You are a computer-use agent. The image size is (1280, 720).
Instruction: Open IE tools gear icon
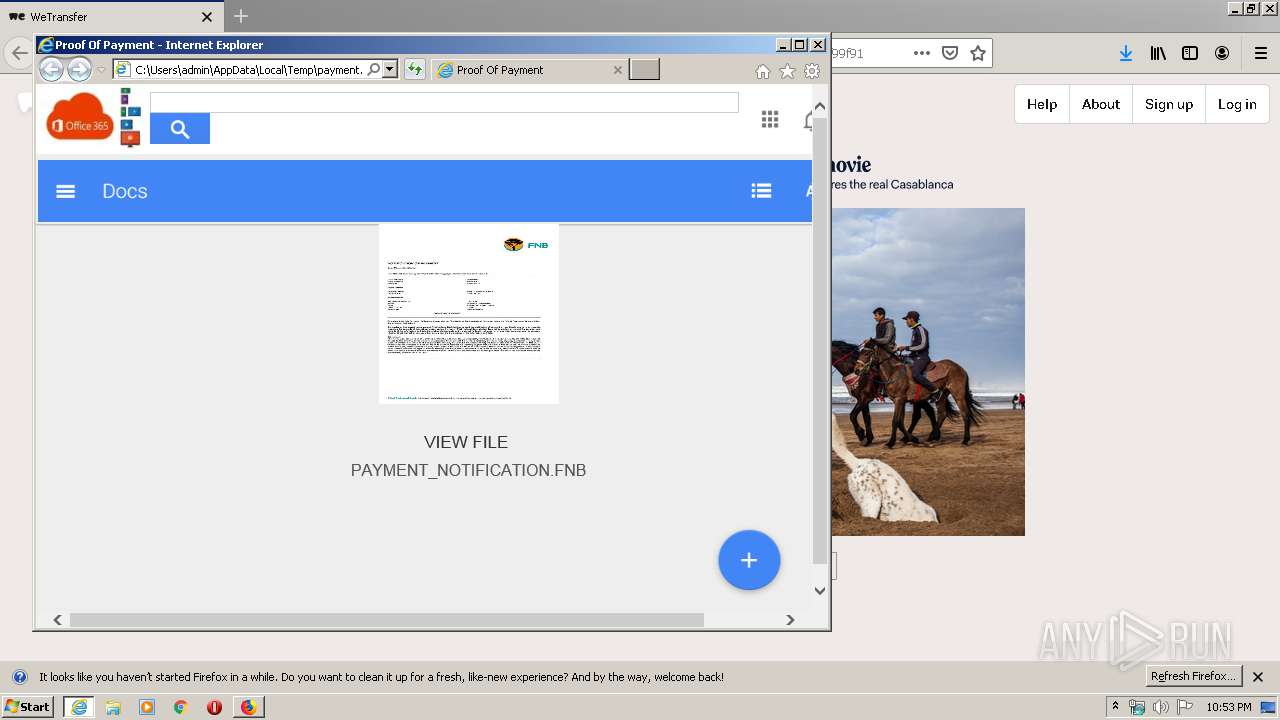(812, 71)
